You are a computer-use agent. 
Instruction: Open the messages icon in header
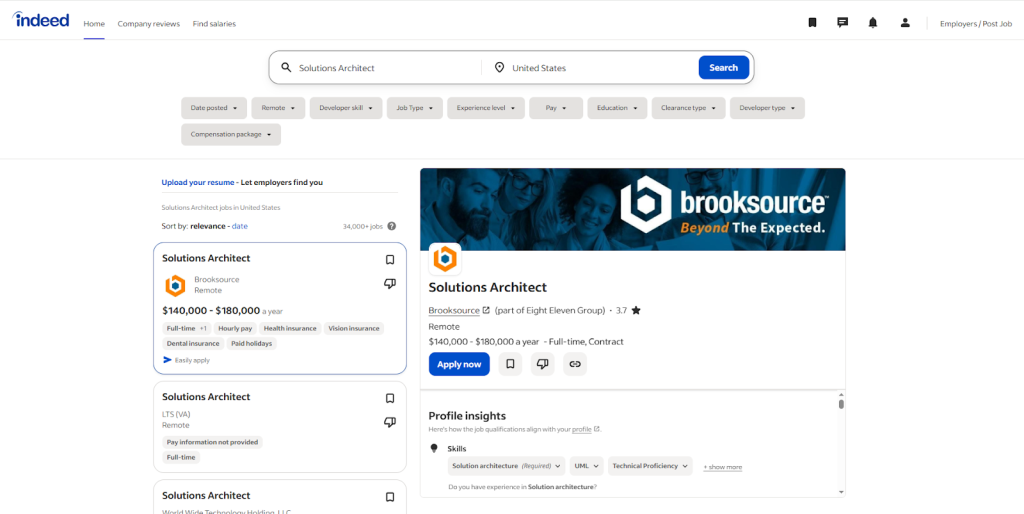(842, 23)
